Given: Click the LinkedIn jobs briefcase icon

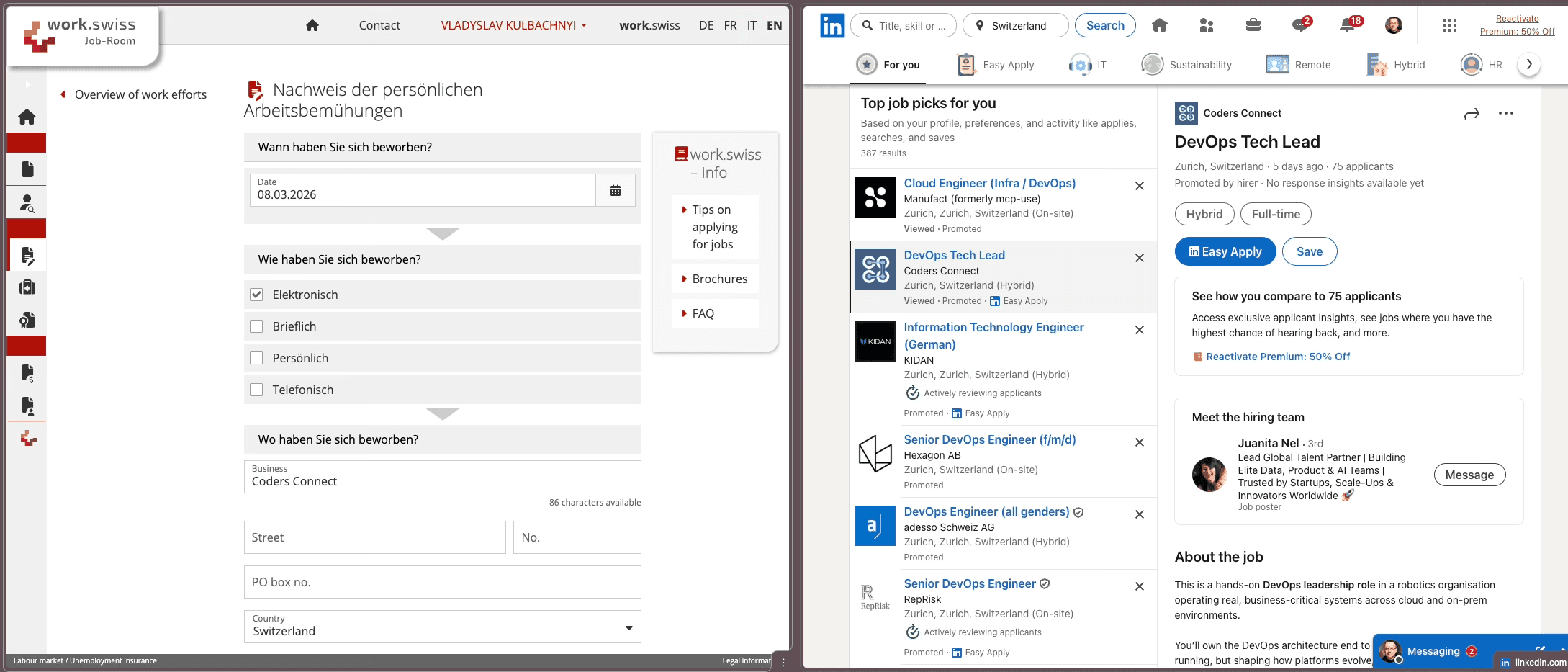Looking at the screenshot, I should pos(1253,25).
